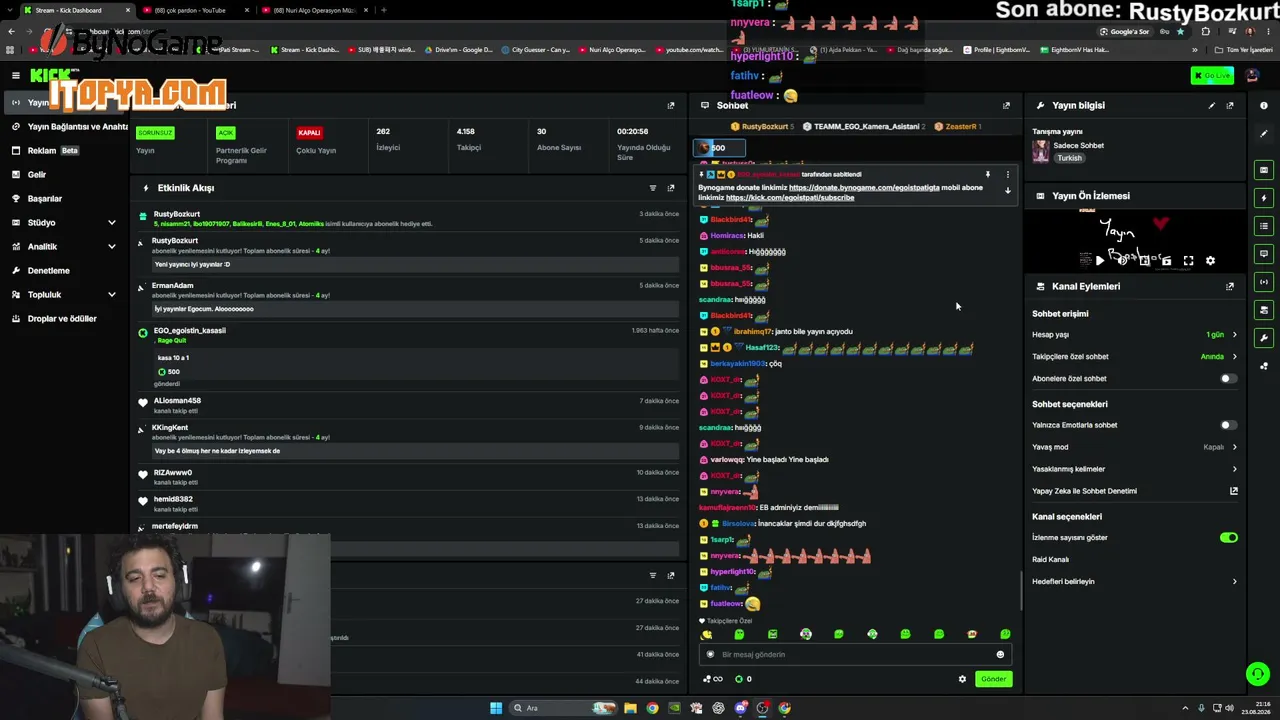Open the green support headset bubble
Viewport: 1280px width, 720px height.
[x=1257, y=675]
